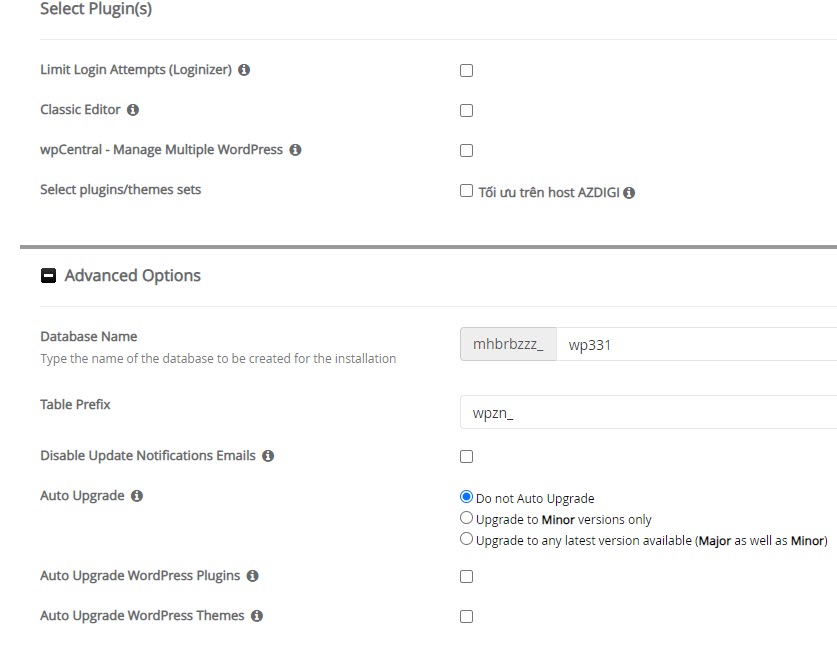The image size is (837, 661).
Task: Click info icon beside Auto Upgrade WordPress Themes
Action: pyautogui.click(x=257, y=616)
